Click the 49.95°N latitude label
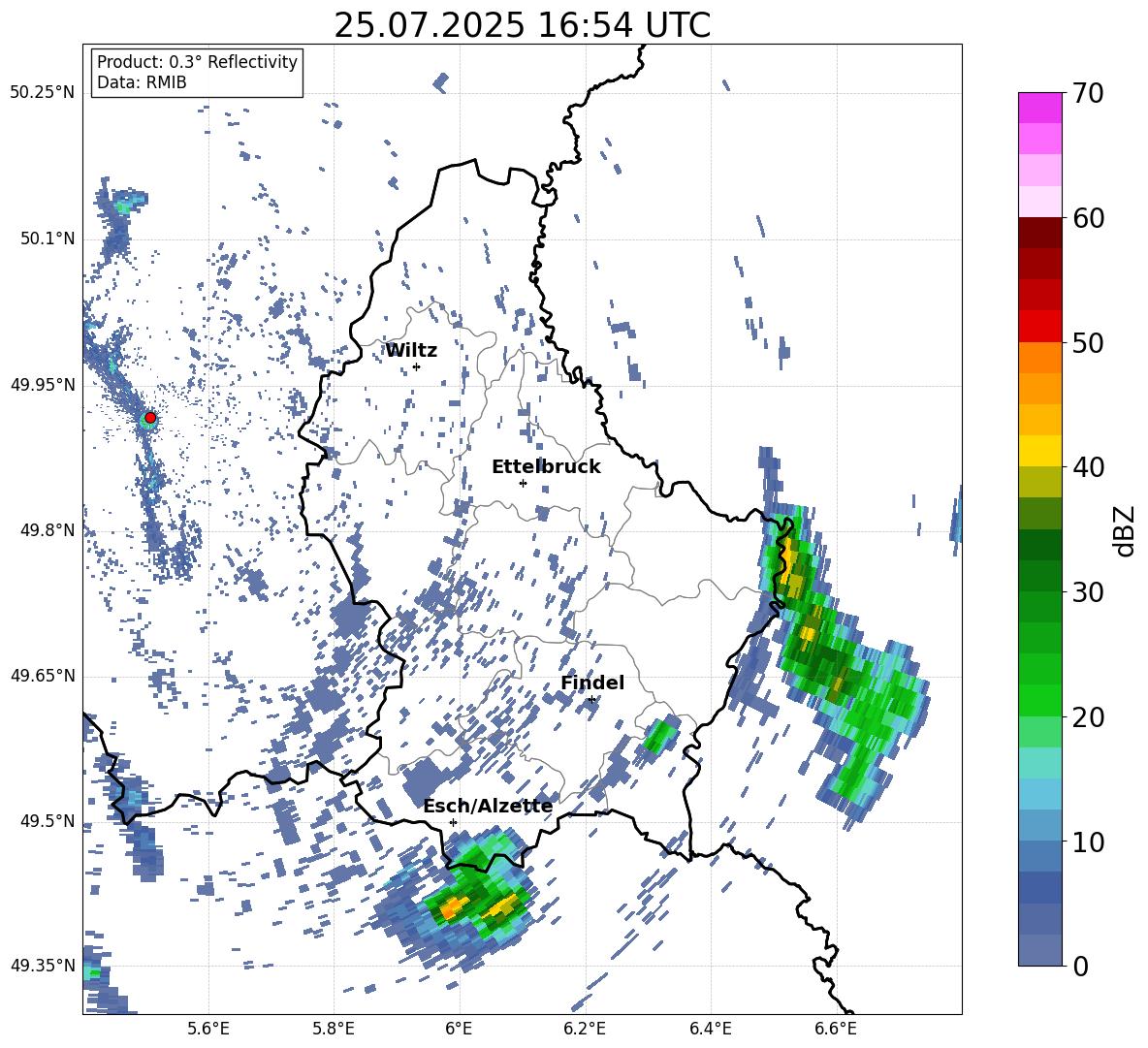1148x1048 pixels. click(x=43, y=386)
